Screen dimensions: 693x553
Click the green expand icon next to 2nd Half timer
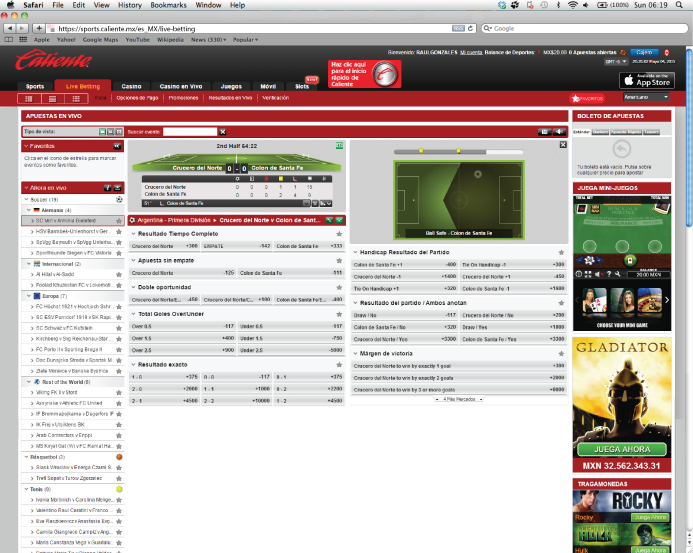339,145
